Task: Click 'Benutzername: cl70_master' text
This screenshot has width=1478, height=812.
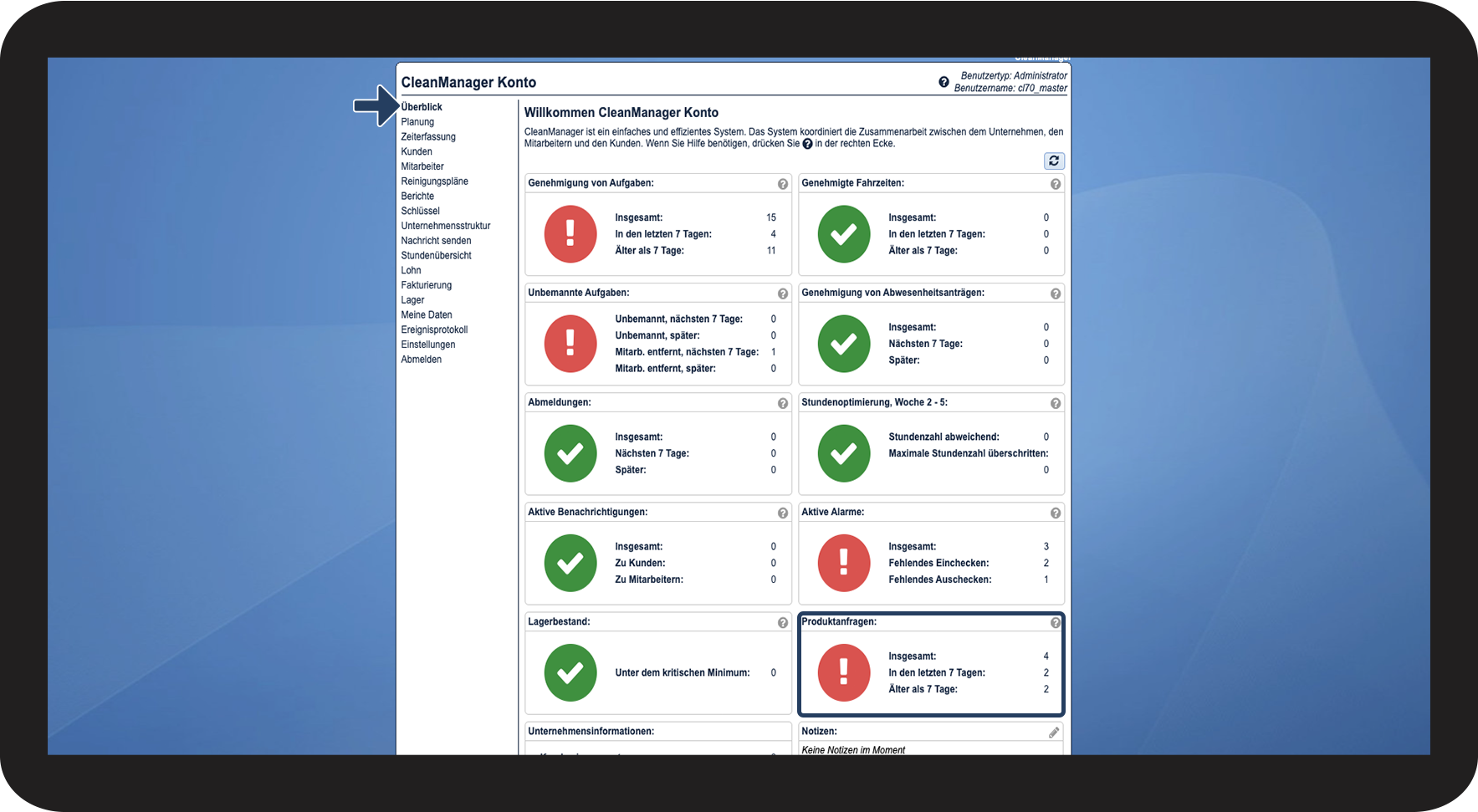Action: (x=1010, y=88)
